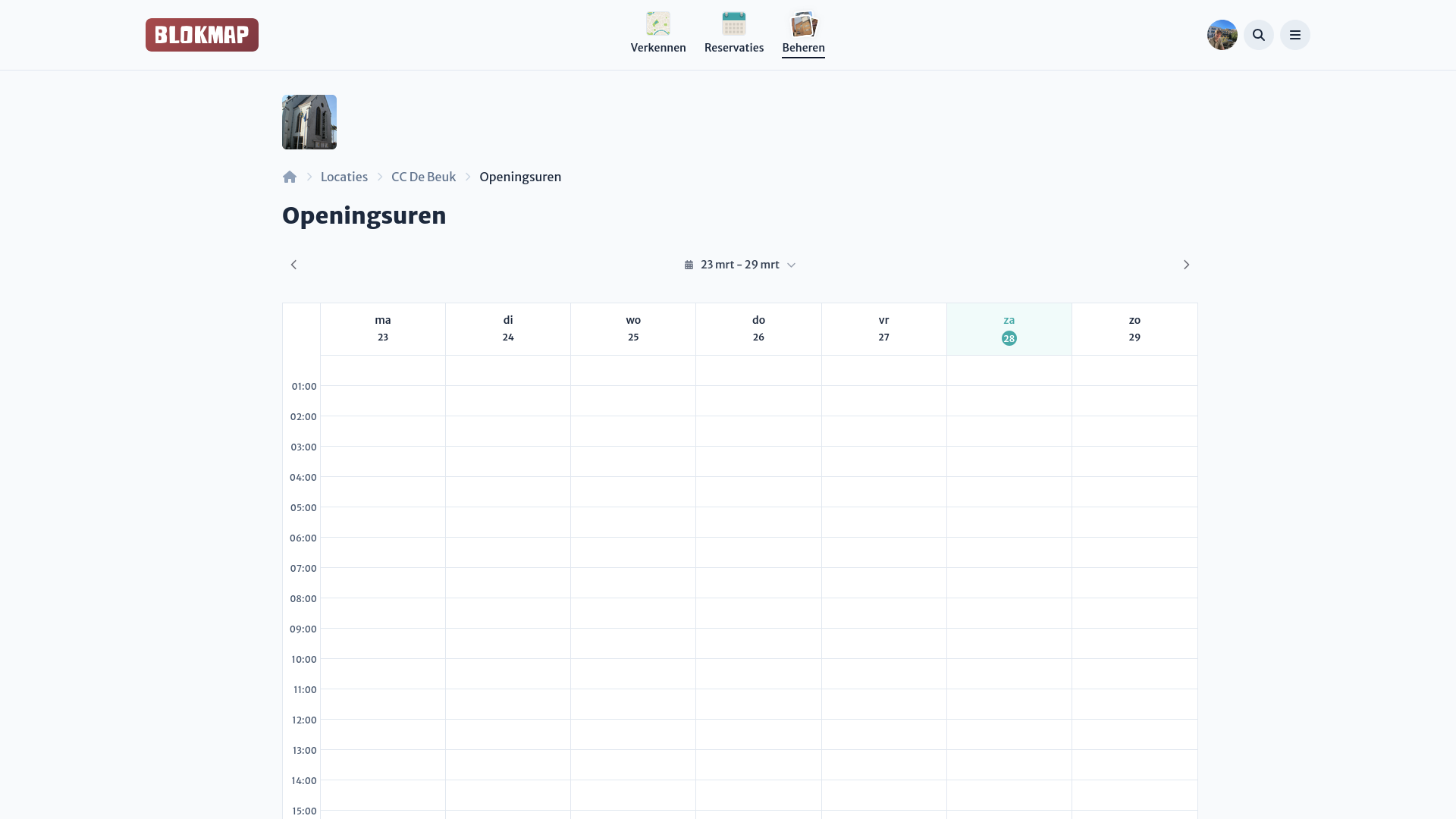
Task: Click the Friday 13:00 calendar slot
Action: click(884, 765)
